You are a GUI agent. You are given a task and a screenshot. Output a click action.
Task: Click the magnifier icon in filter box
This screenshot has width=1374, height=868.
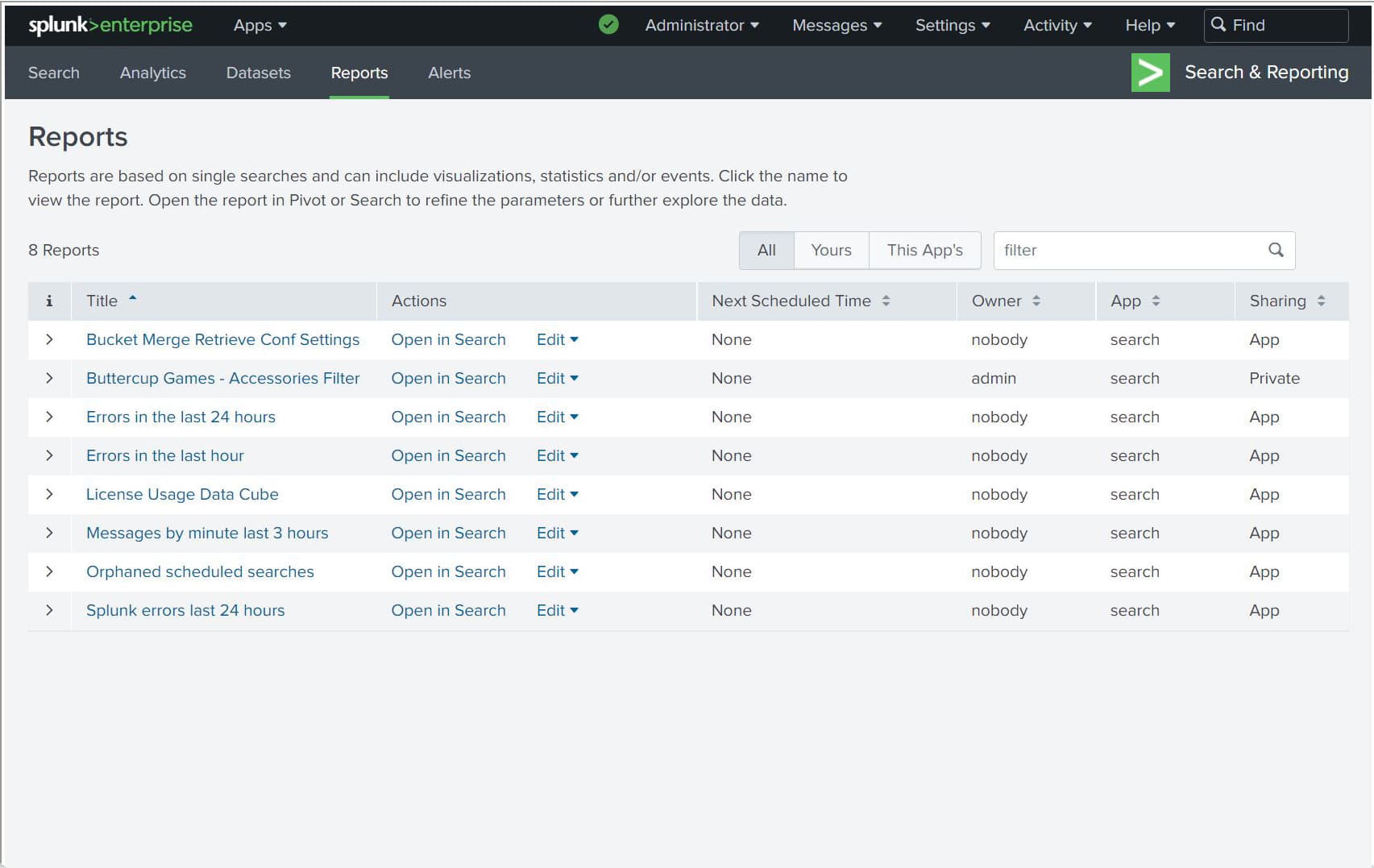[x=1276, y=250]
